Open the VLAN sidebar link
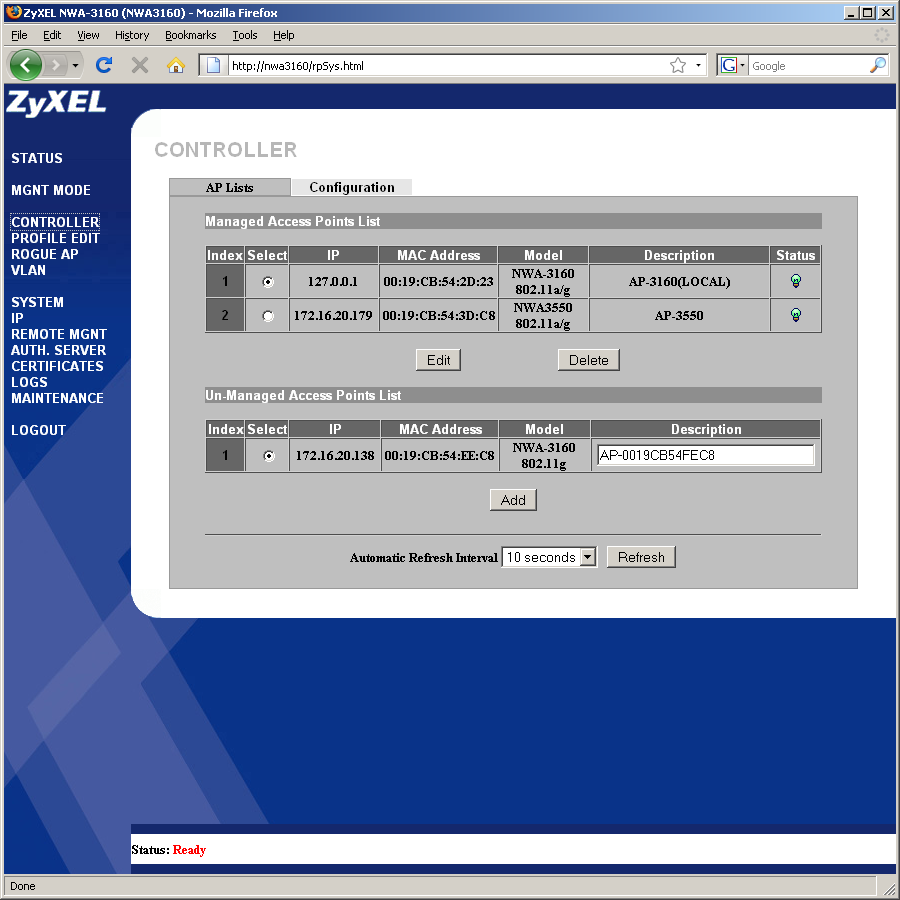Viewport: 900px width, 900px height. point(28,270)
